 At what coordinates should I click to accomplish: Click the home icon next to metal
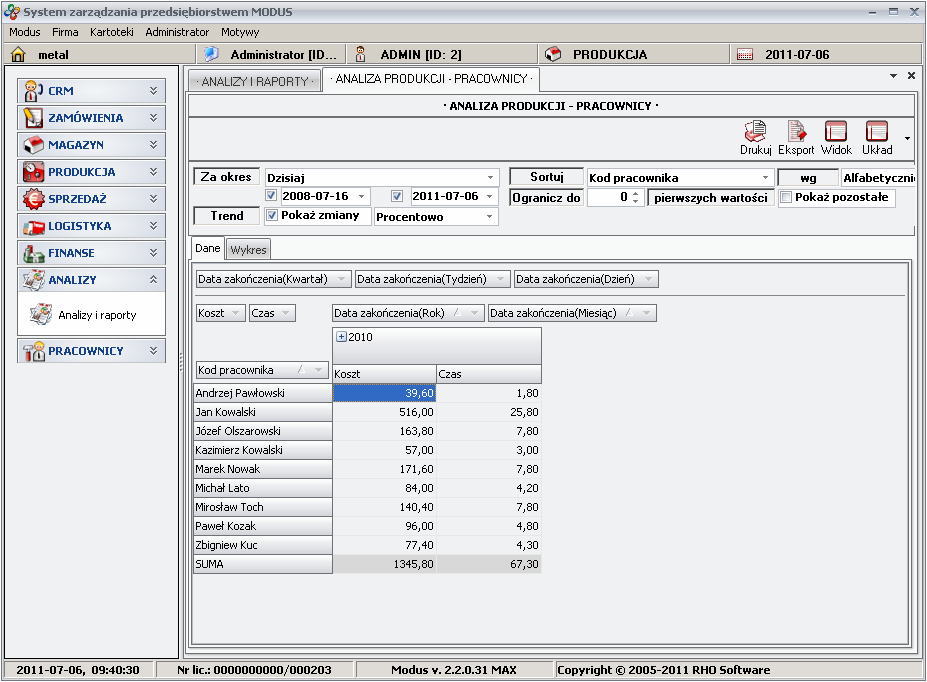(18, 55)
